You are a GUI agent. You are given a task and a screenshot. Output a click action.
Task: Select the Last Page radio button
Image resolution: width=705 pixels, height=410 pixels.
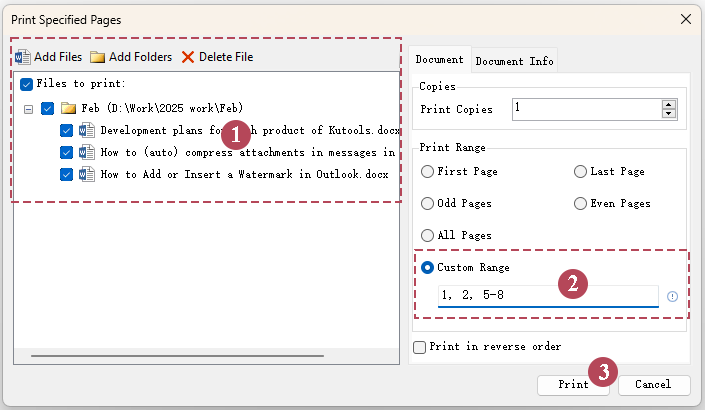point(580,171)
